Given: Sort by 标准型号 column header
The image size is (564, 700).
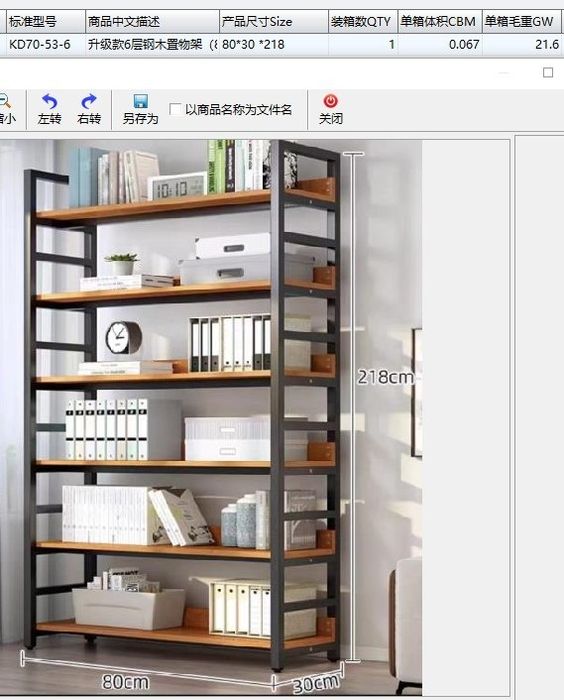Looking at the screenshot, I should coord(46,21).
